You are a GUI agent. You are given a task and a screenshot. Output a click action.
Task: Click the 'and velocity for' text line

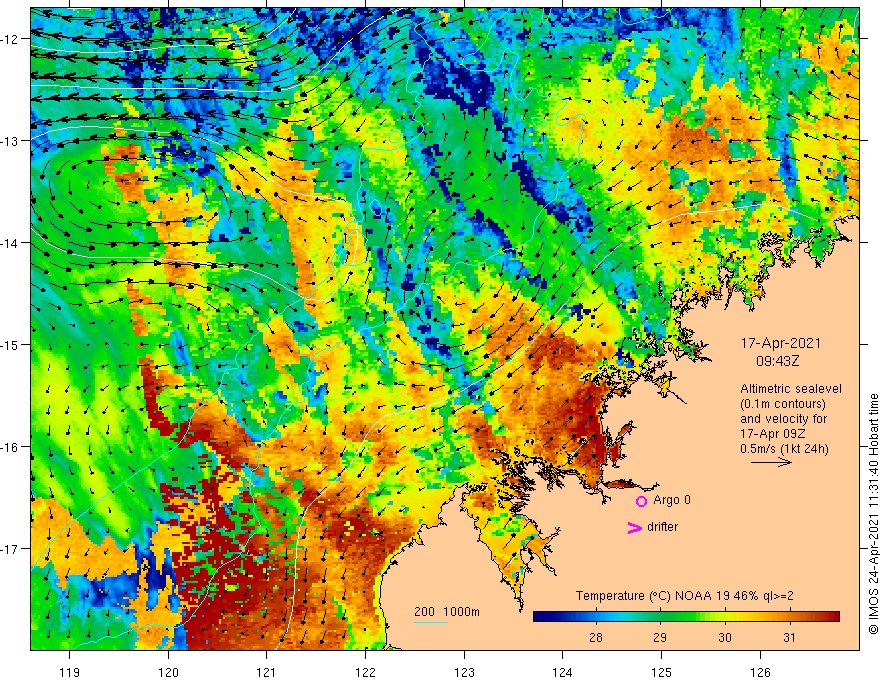[783, 419]
